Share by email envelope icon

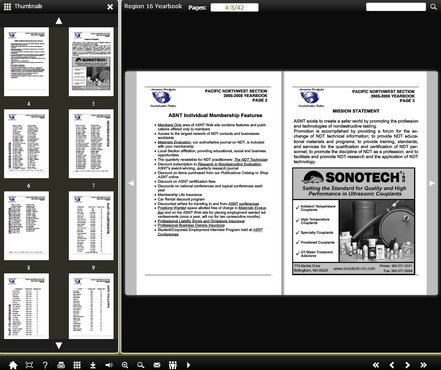[x=157, y=365]
